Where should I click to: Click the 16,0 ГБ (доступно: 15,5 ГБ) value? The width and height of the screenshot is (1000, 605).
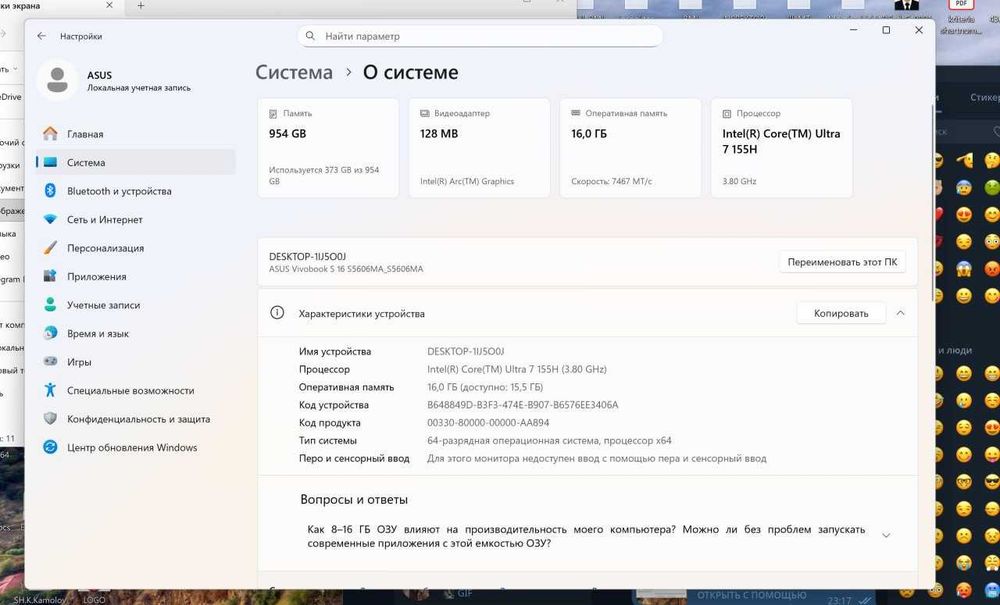click(x=485, y=387)
